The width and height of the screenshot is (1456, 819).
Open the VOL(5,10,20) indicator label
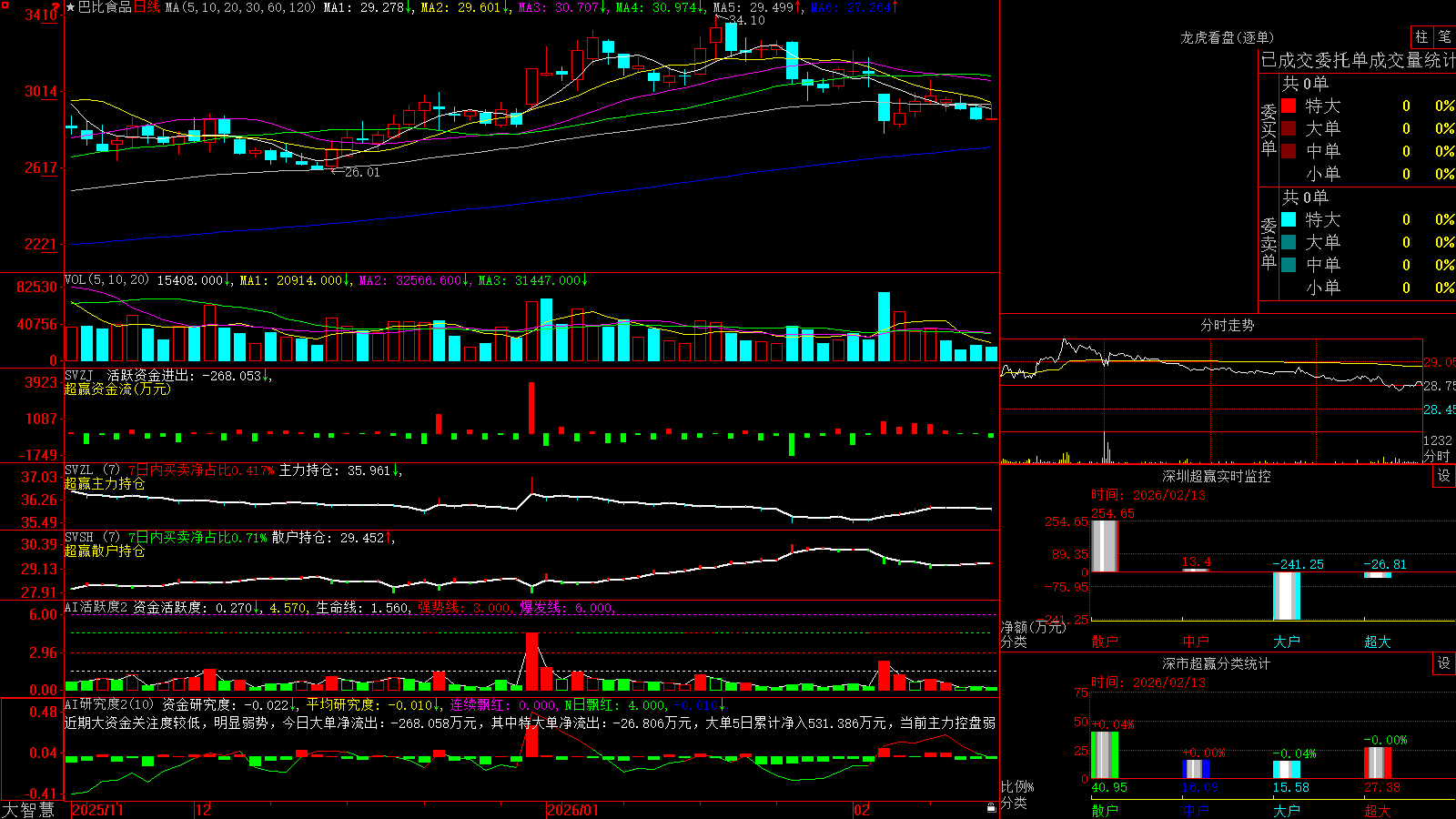106,280
